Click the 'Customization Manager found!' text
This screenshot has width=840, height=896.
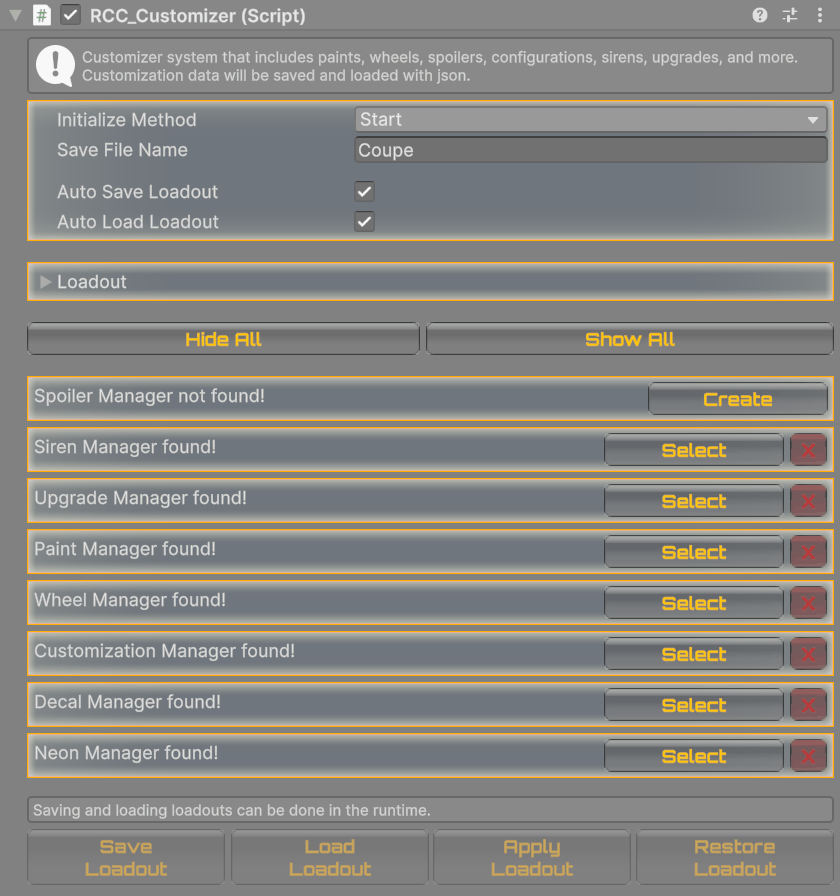tap(164, 650)
